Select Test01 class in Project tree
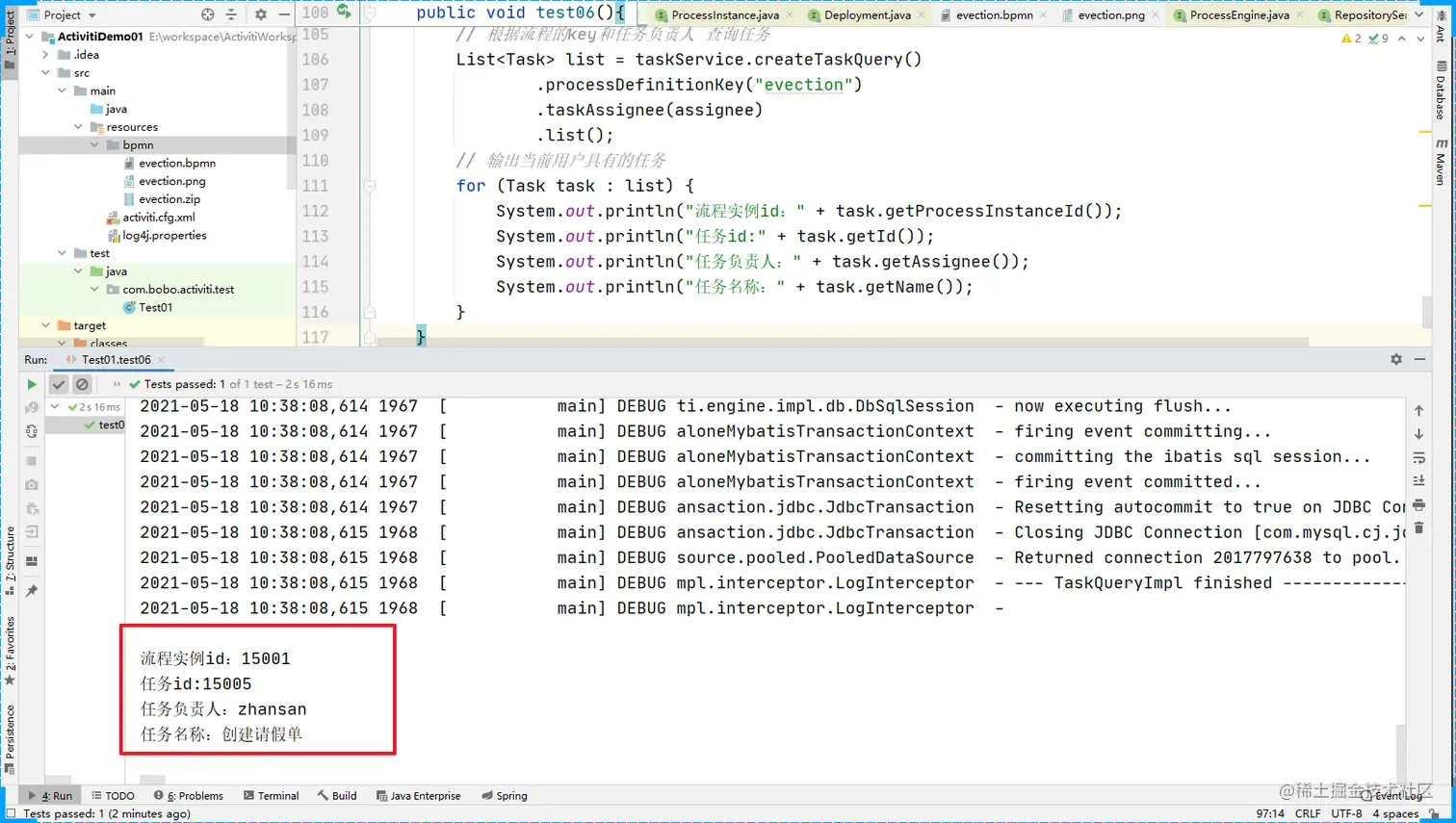This screenshot has height=823, width=1456. (x=155, y=308)
